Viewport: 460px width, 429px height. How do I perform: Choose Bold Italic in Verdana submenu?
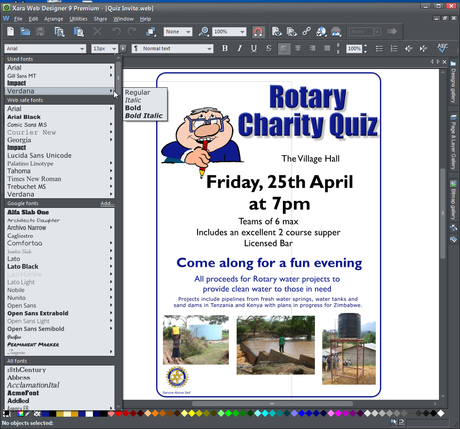(x=144, y=115)
